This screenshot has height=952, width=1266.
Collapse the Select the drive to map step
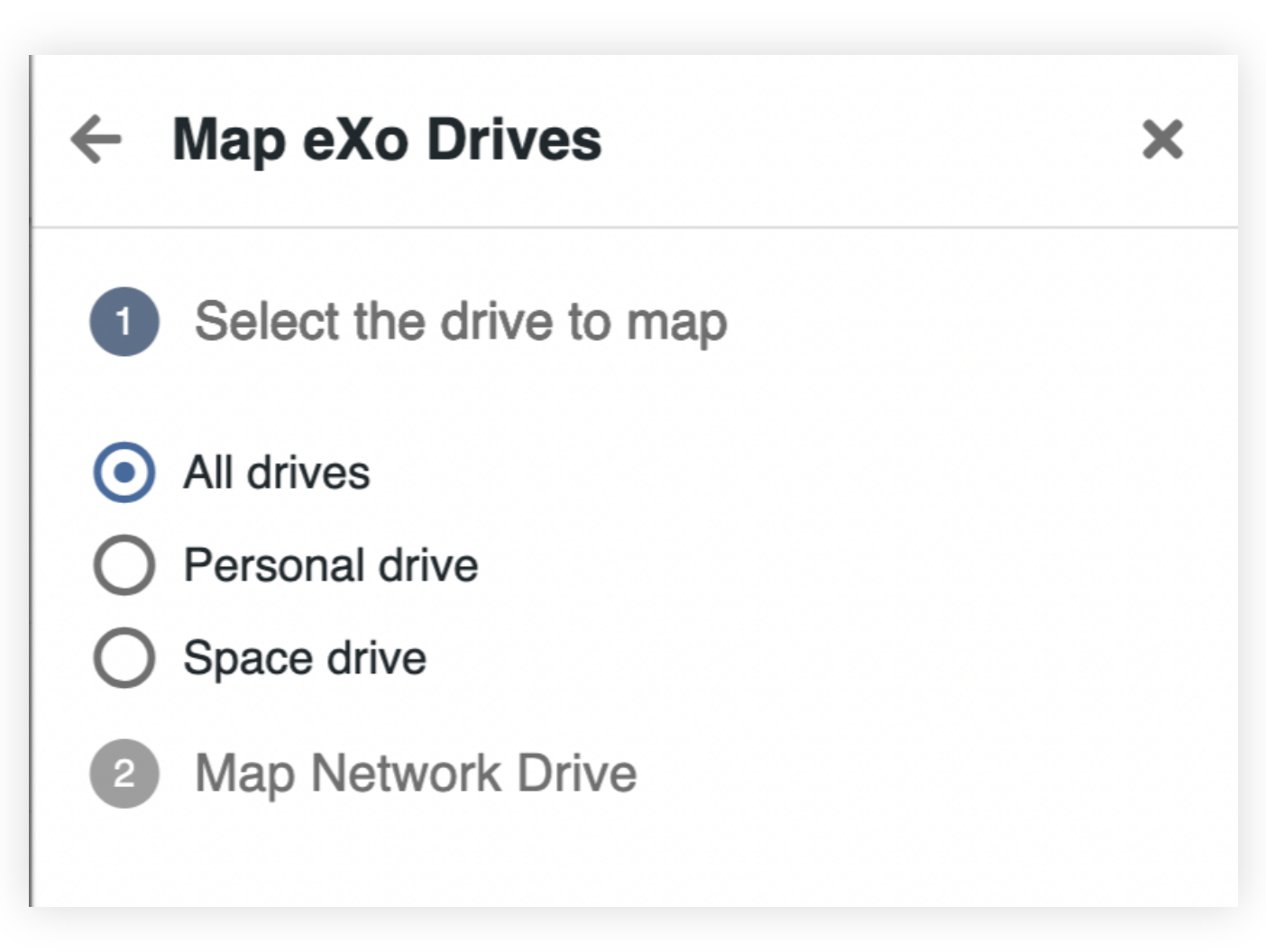[x=461, y=322]
